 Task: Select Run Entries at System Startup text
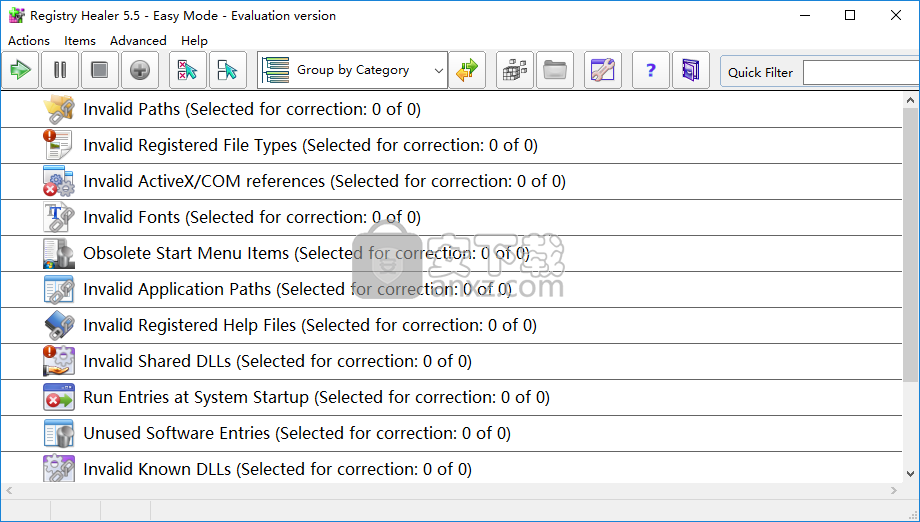point(316,397)
